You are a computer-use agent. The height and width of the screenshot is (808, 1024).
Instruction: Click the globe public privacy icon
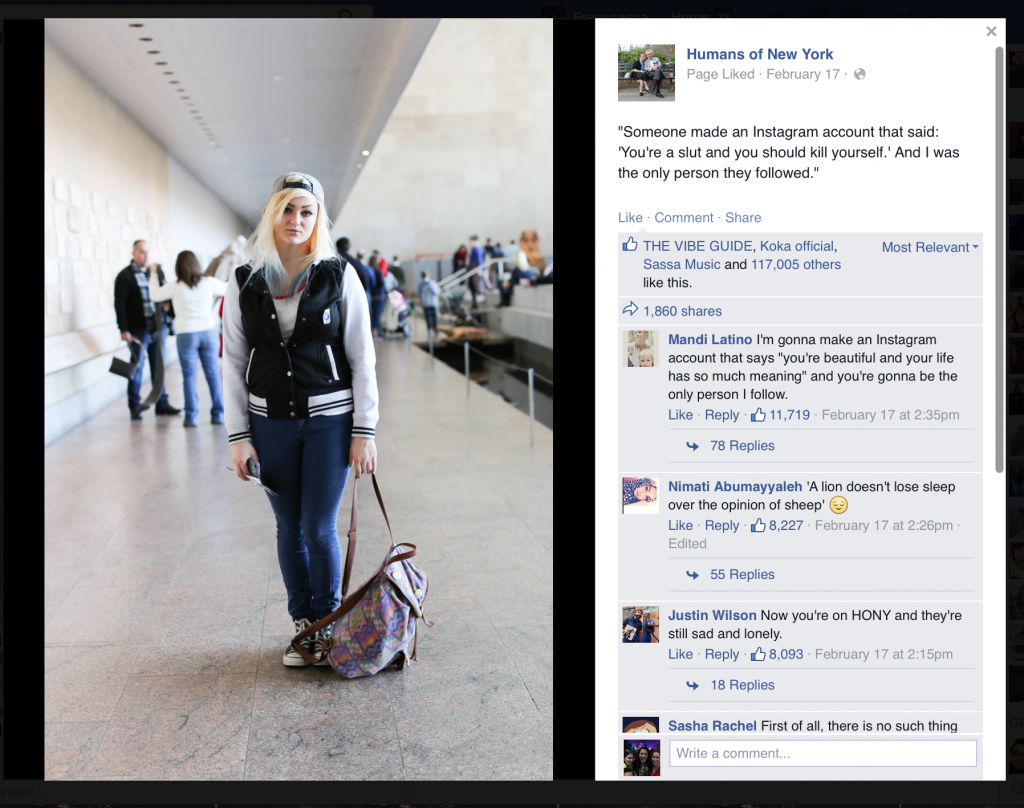pos(859,74)
